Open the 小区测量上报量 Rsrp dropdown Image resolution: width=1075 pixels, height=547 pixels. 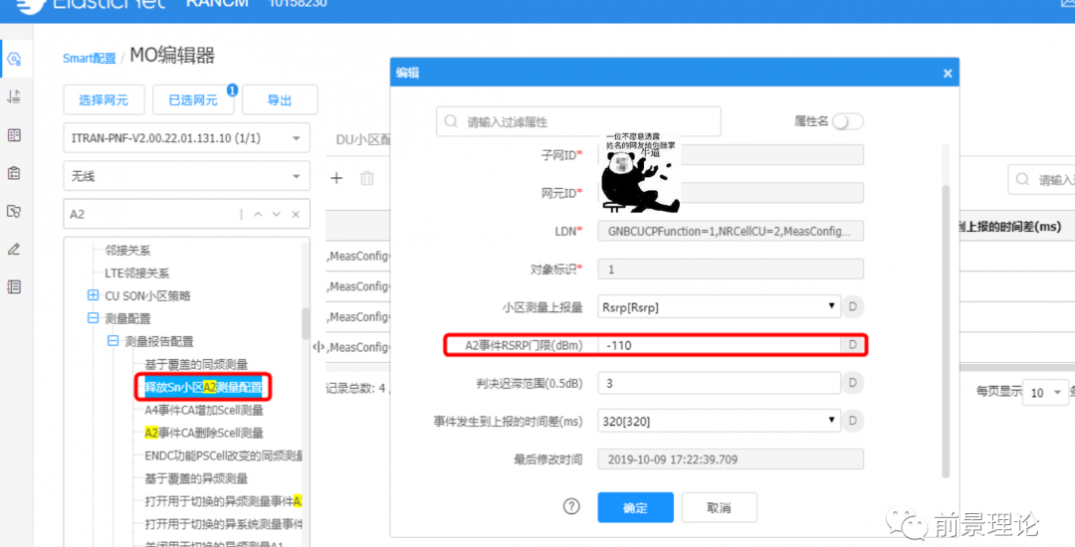[x=719, y=307]
